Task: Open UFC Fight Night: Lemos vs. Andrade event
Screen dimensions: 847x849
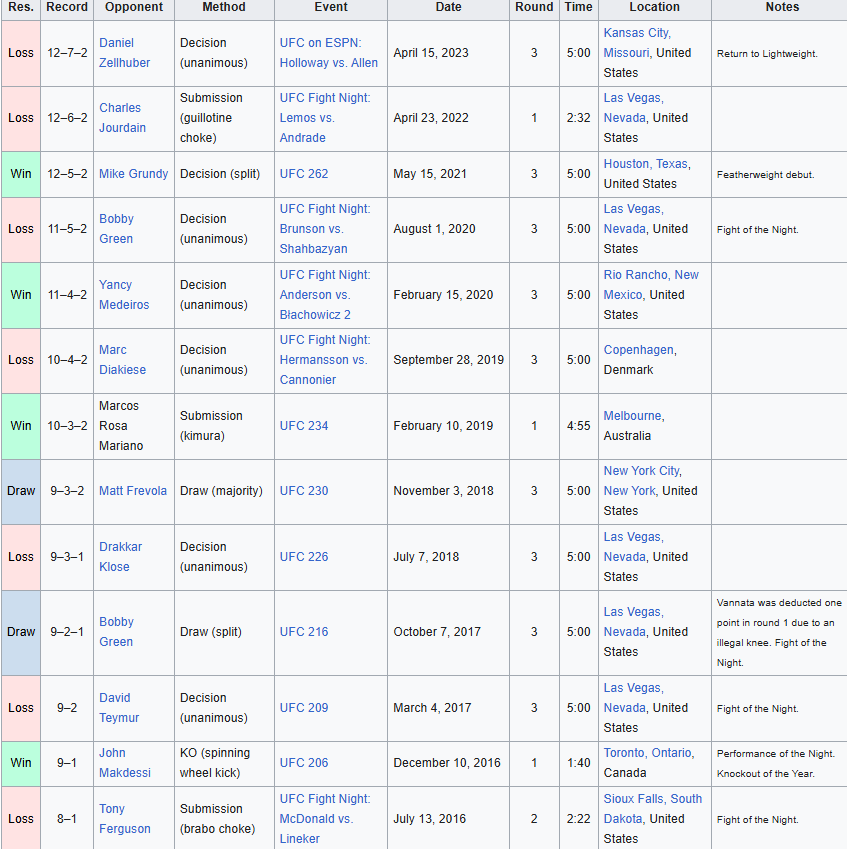Action: (x=325, y=118)
